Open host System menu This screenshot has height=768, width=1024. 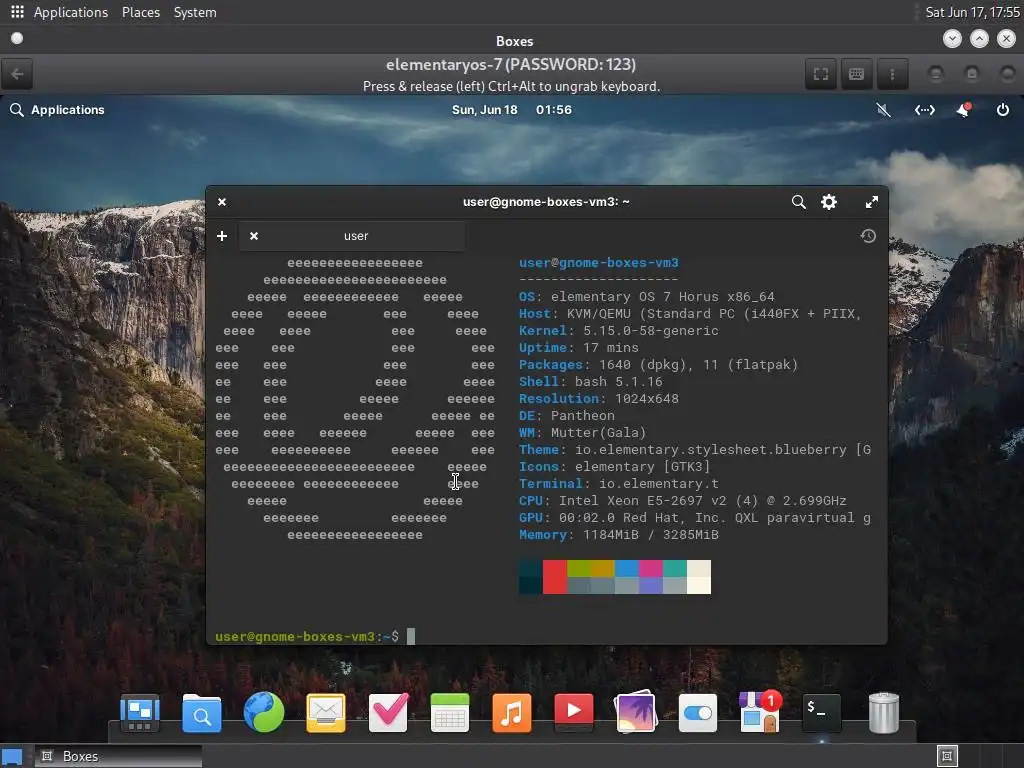[195, 12]
